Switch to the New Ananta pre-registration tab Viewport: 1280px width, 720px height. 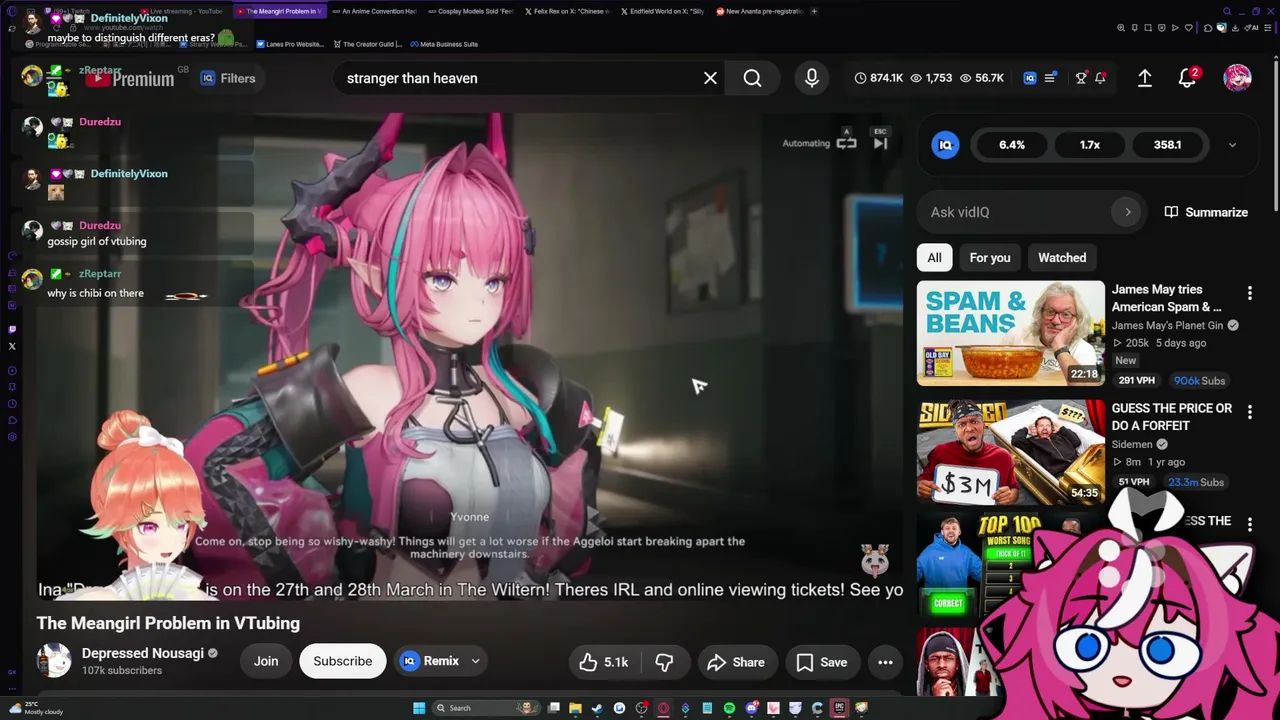[758, 11]
